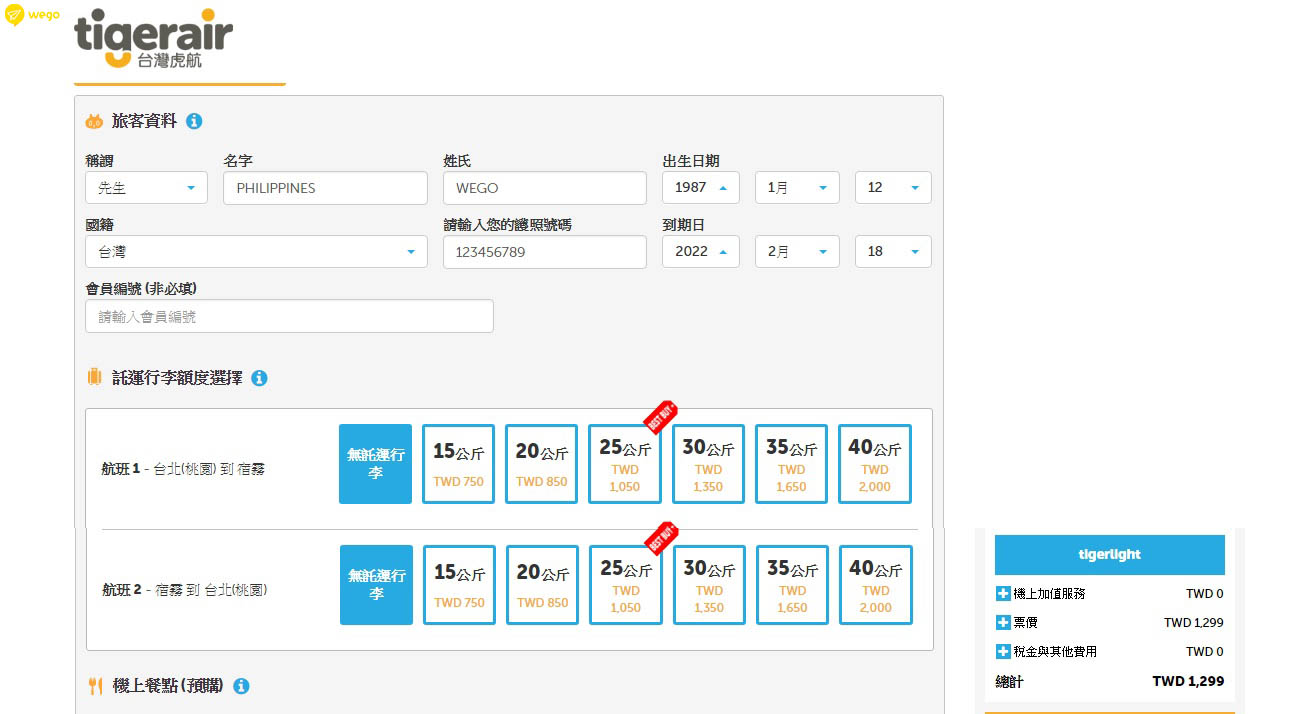
Task: Open the 國籍 nationality dropdown showing 台灣
Action: click(256, 252)
